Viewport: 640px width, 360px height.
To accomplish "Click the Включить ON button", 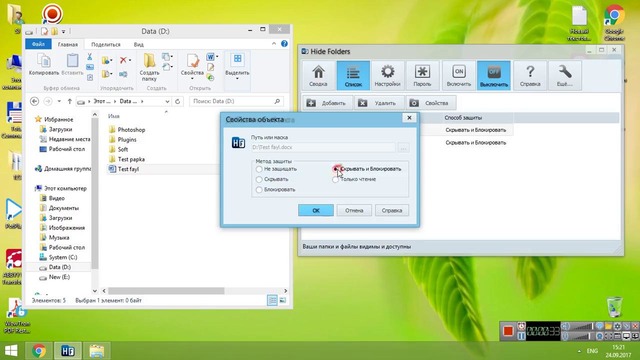I will click(459, 76).
